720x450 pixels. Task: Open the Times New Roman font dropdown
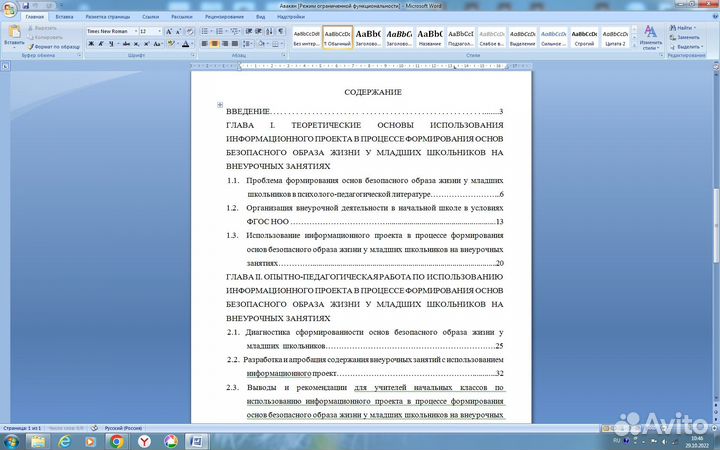coord(135,31)
